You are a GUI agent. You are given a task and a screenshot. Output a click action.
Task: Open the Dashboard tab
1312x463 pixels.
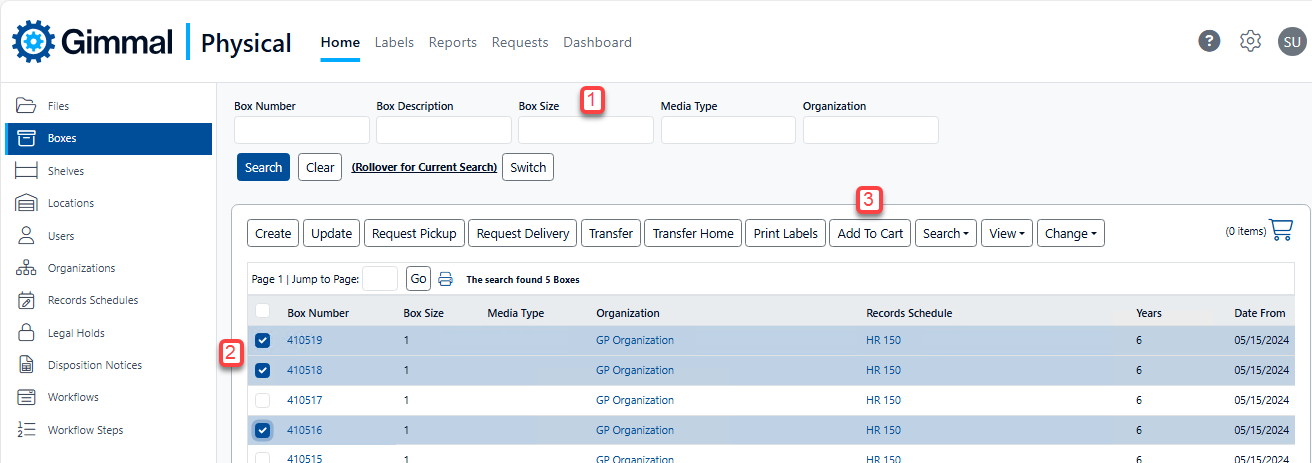597,42
